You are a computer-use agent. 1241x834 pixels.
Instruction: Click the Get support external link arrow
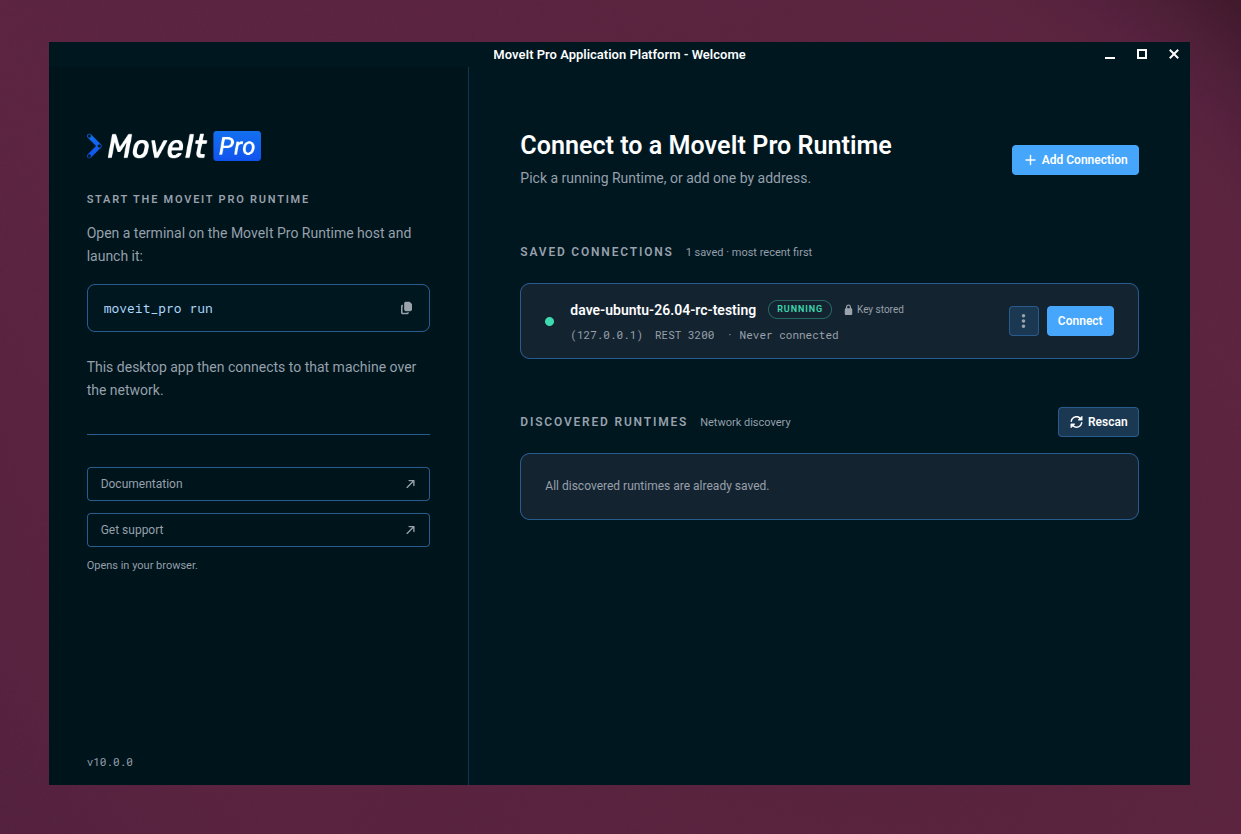pos(410,530)
